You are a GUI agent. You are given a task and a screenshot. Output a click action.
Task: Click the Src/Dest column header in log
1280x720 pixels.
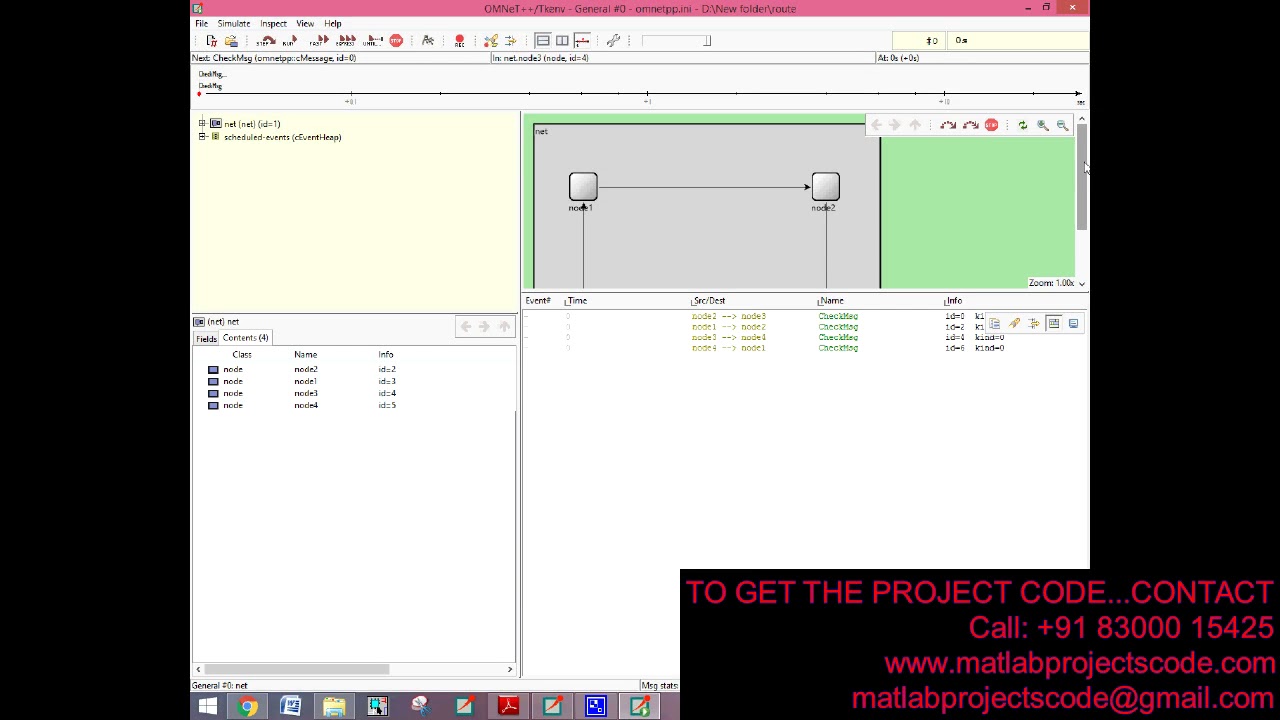click(x=708, y=301)
